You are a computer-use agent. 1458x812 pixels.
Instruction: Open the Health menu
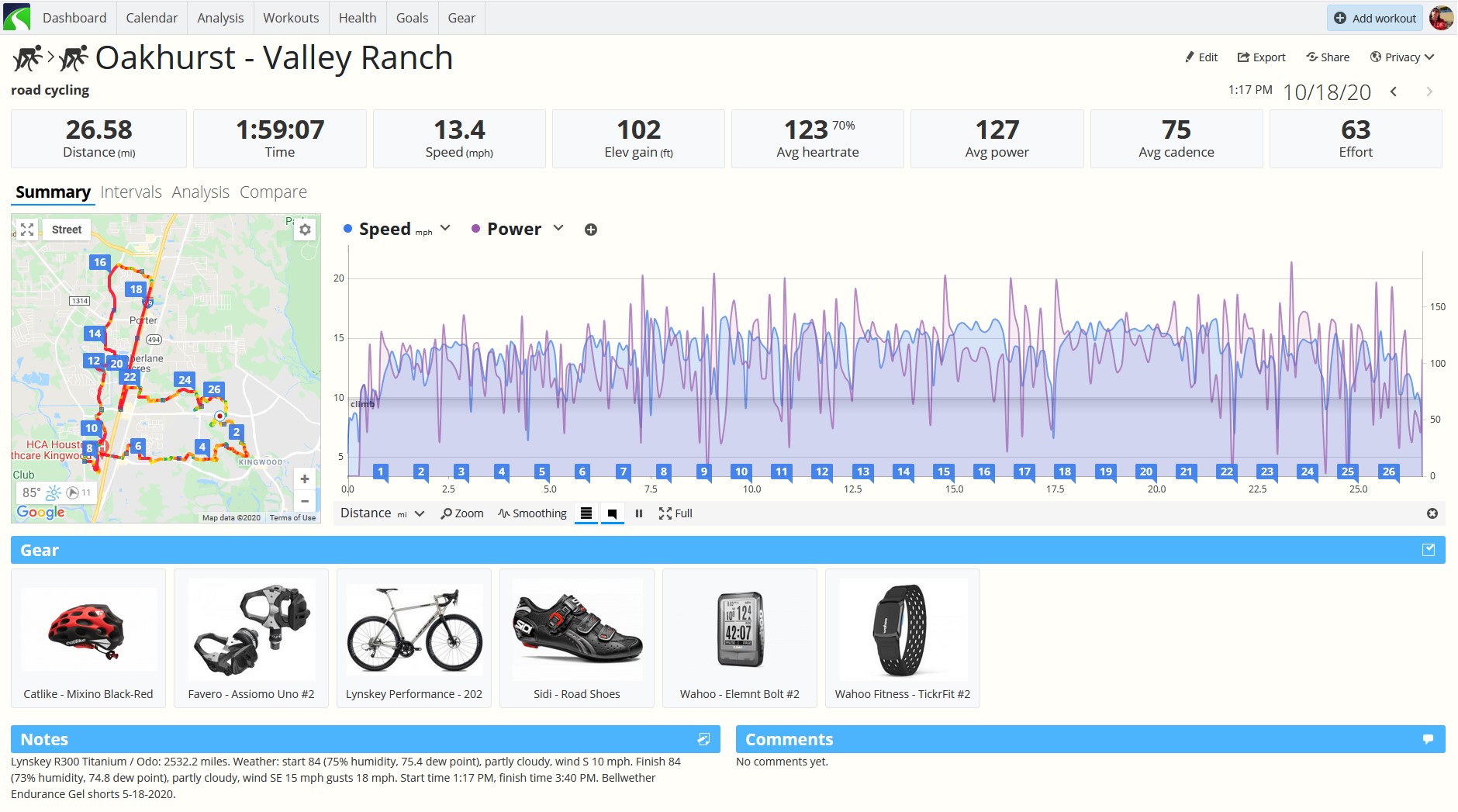[x=358, y=18]
